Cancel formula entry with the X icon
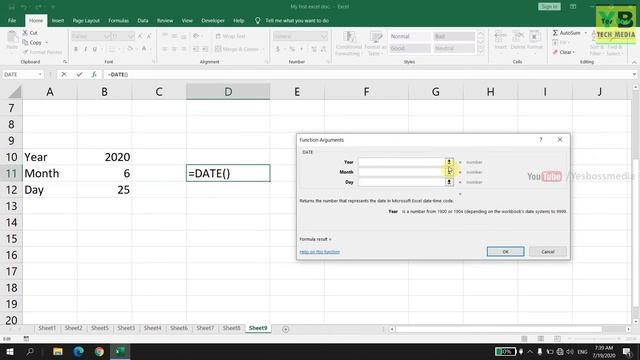 [x=64, y=74]
